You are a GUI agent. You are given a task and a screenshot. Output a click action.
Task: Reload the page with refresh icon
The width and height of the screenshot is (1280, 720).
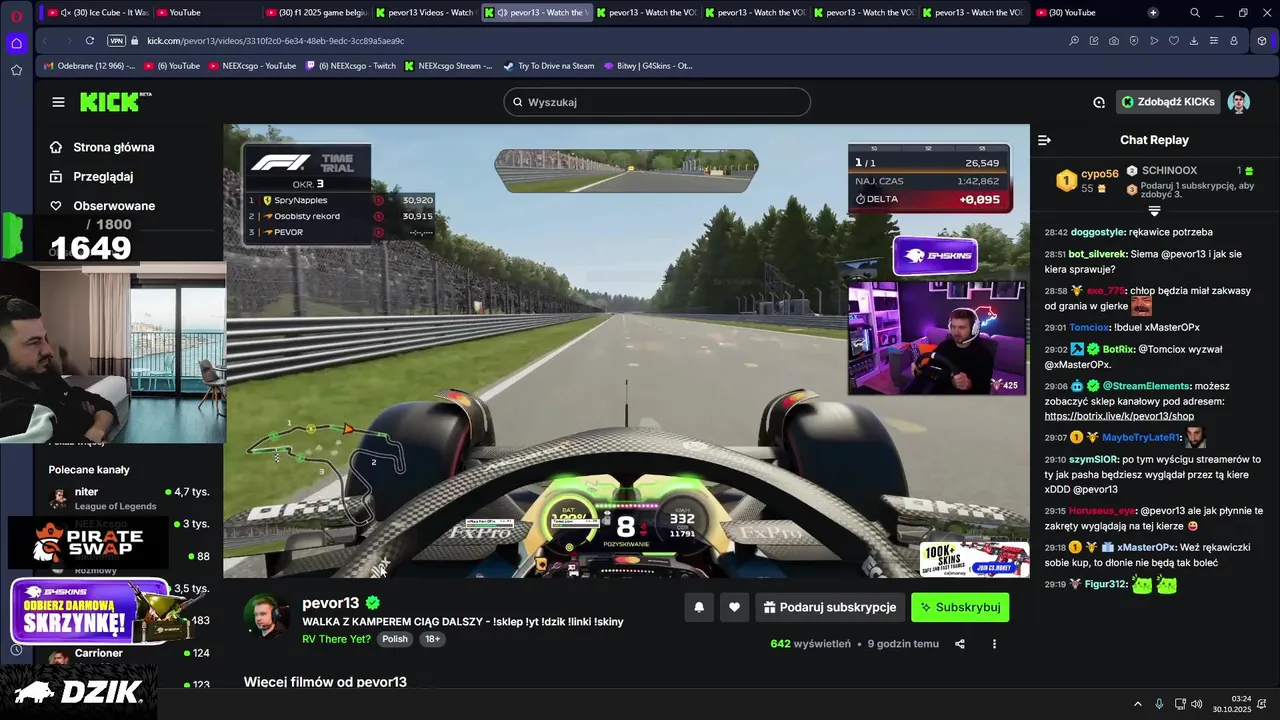[x=90, y=41]
